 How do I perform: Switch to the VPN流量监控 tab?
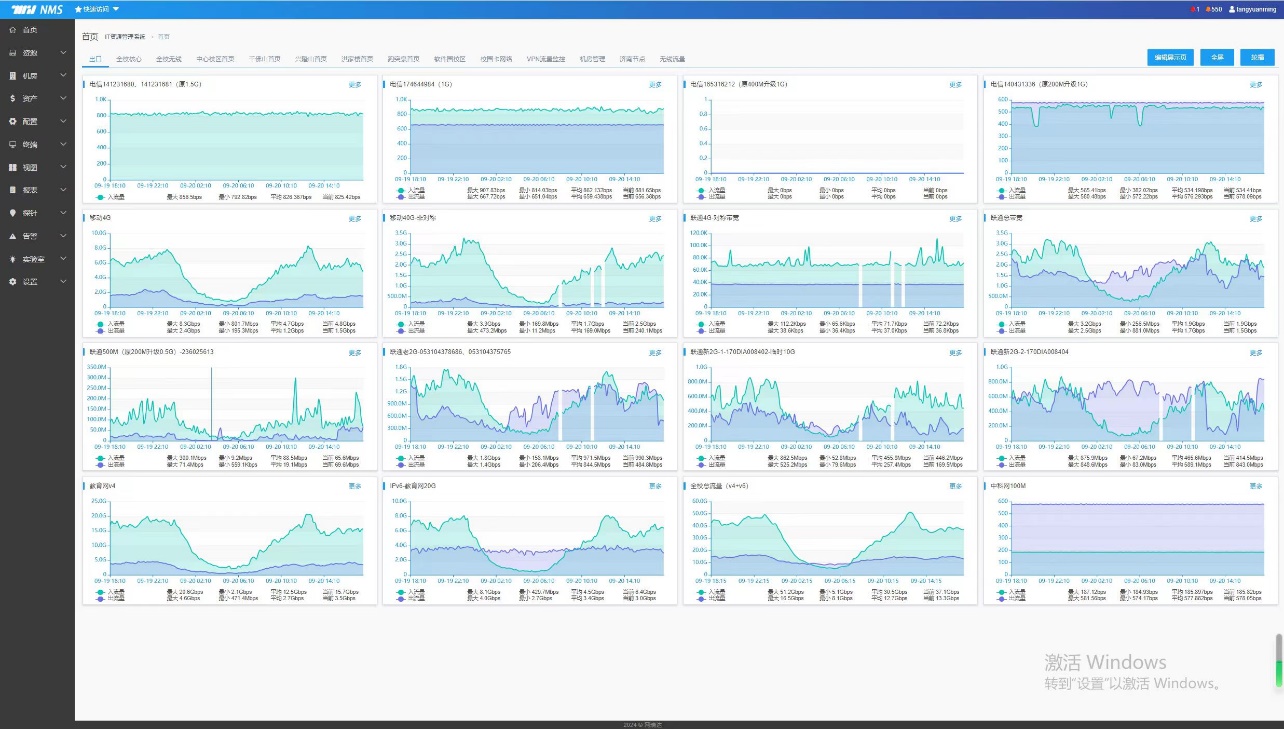(546, 59)
